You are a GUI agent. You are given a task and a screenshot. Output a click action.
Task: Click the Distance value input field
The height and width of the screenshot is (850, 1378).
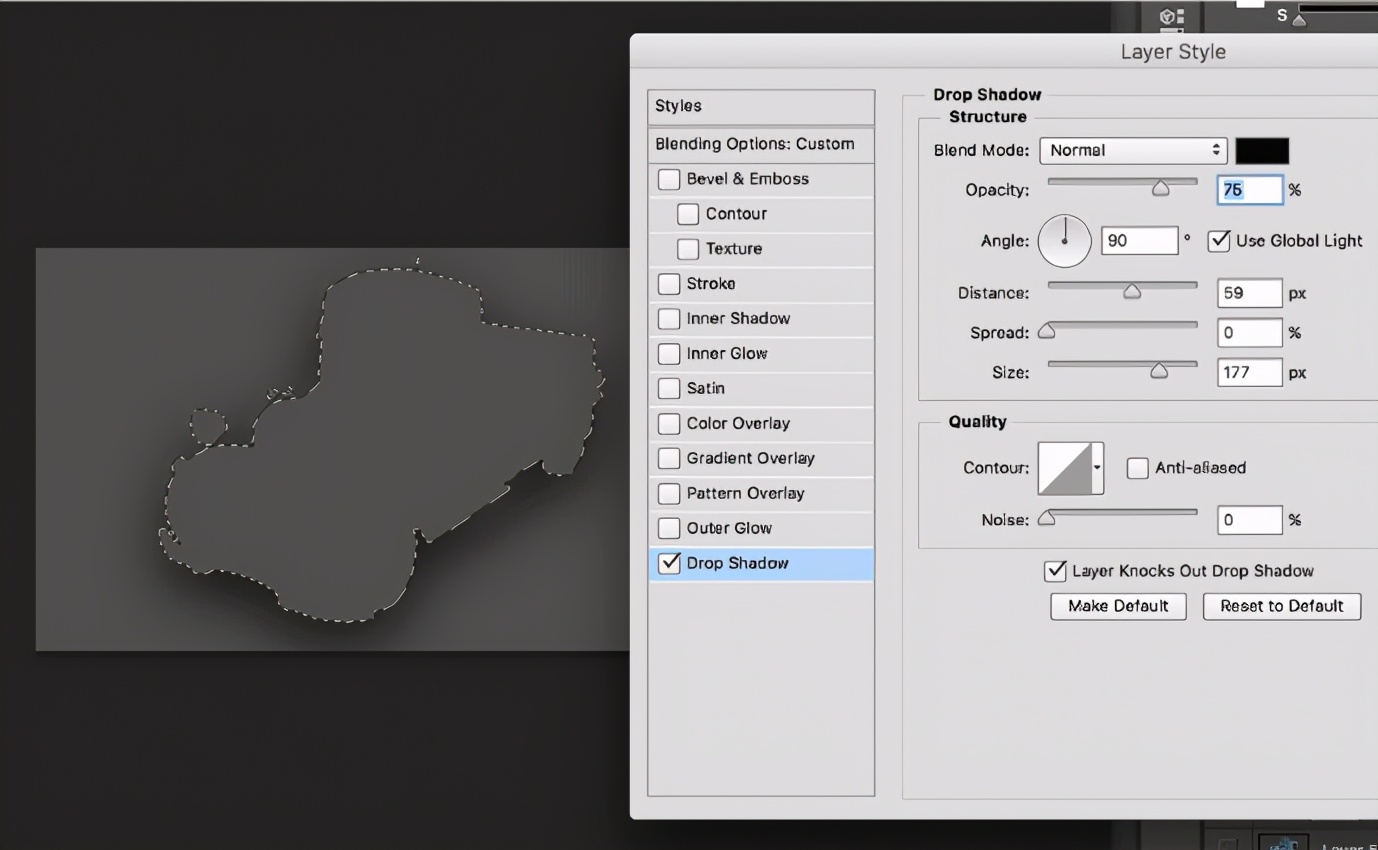pyautogui.click(x=1249, y=293)
